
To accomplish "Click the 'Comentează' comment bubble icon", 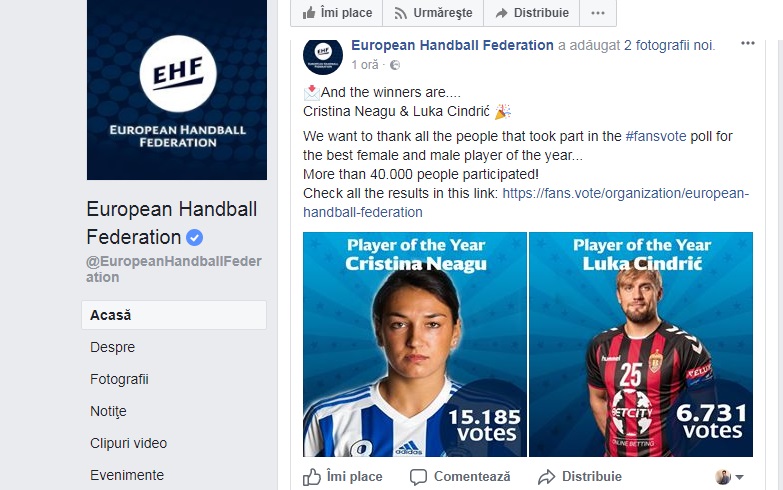I will click(x=418, y=477).
